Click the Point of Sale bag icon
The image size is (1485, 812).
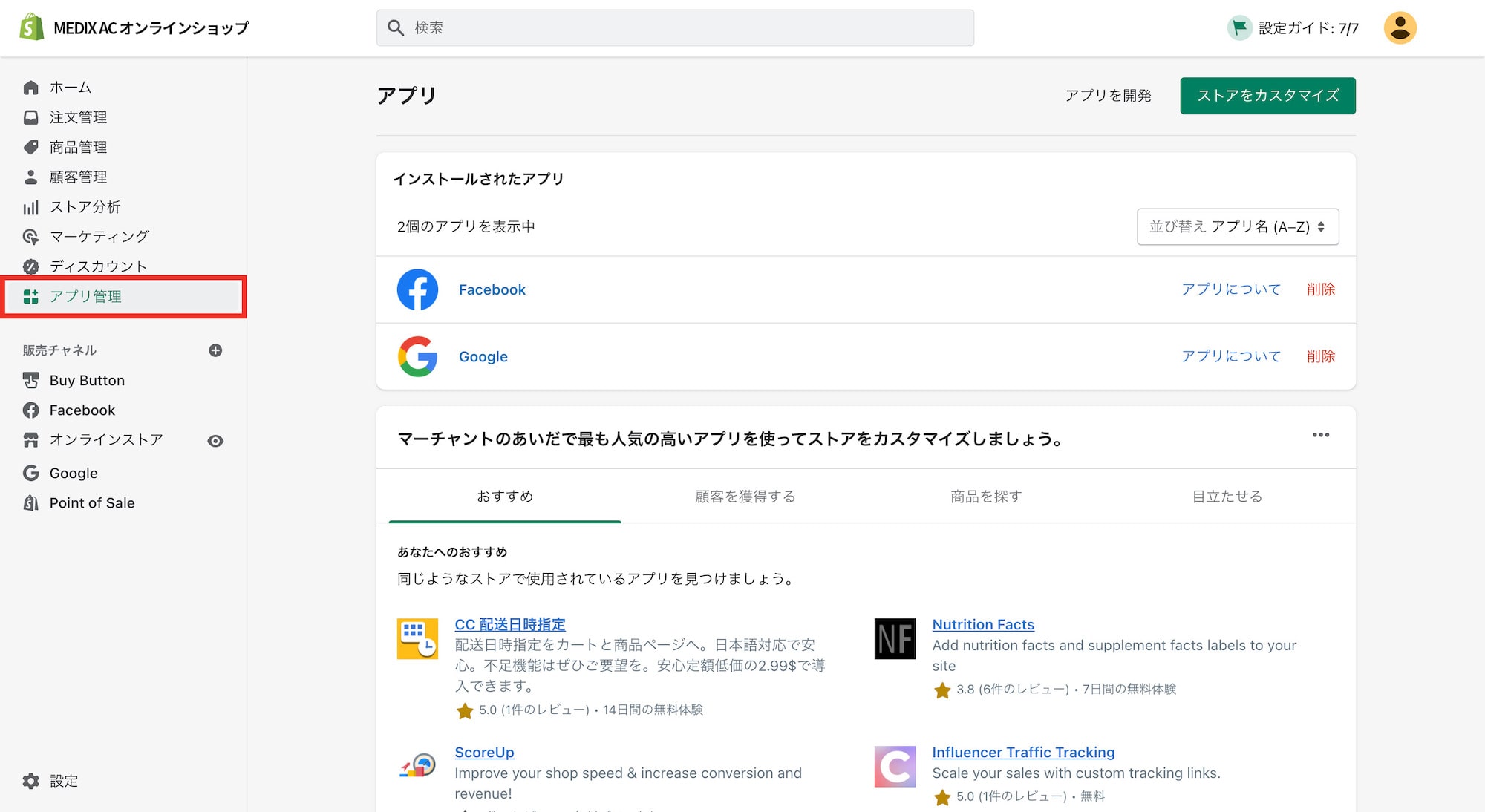(x=30, y=503)
